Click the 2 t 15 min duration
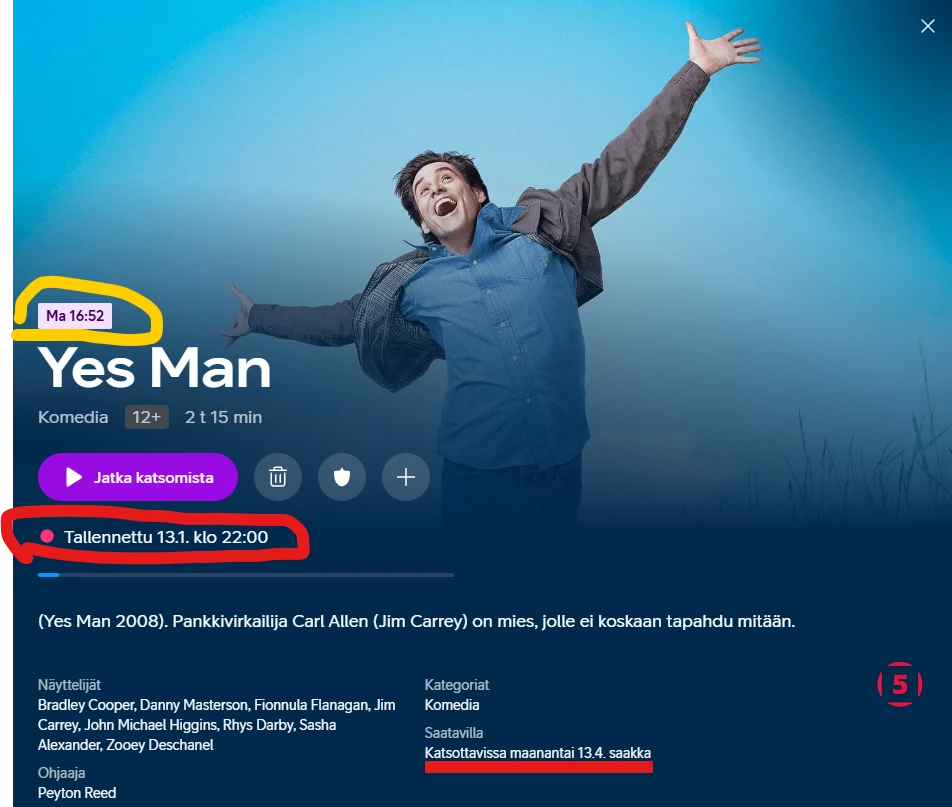The height and width of the screenshot is (807, 952). click(223, 417)
